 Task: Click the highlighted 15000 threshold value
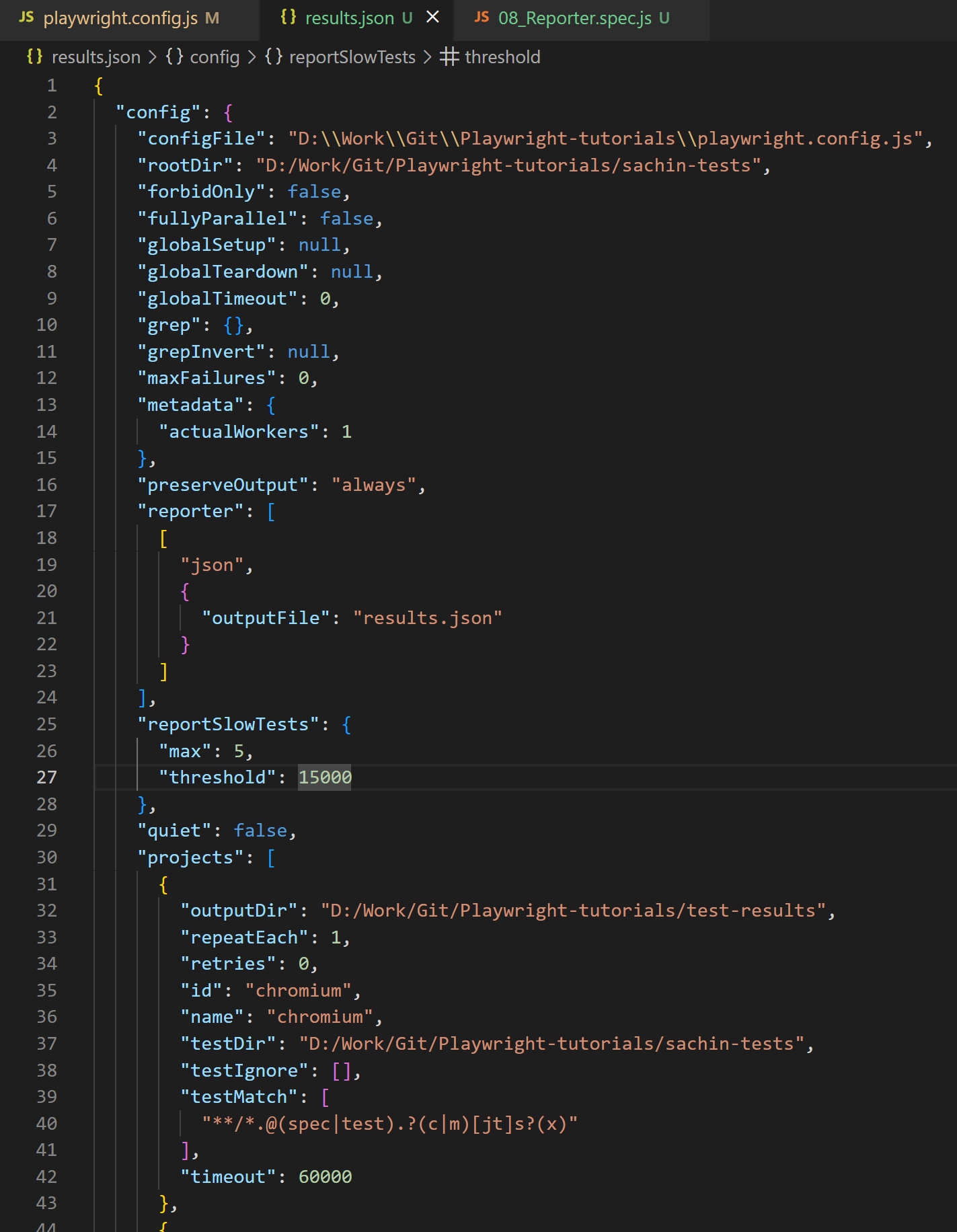[325, 777]
